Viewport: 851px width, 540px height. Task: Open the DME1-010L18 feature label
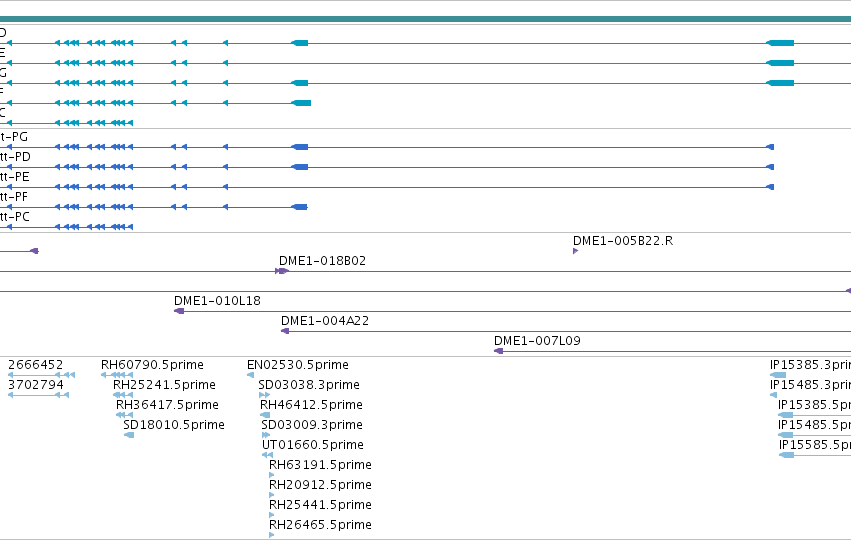(x=217, y=301)
